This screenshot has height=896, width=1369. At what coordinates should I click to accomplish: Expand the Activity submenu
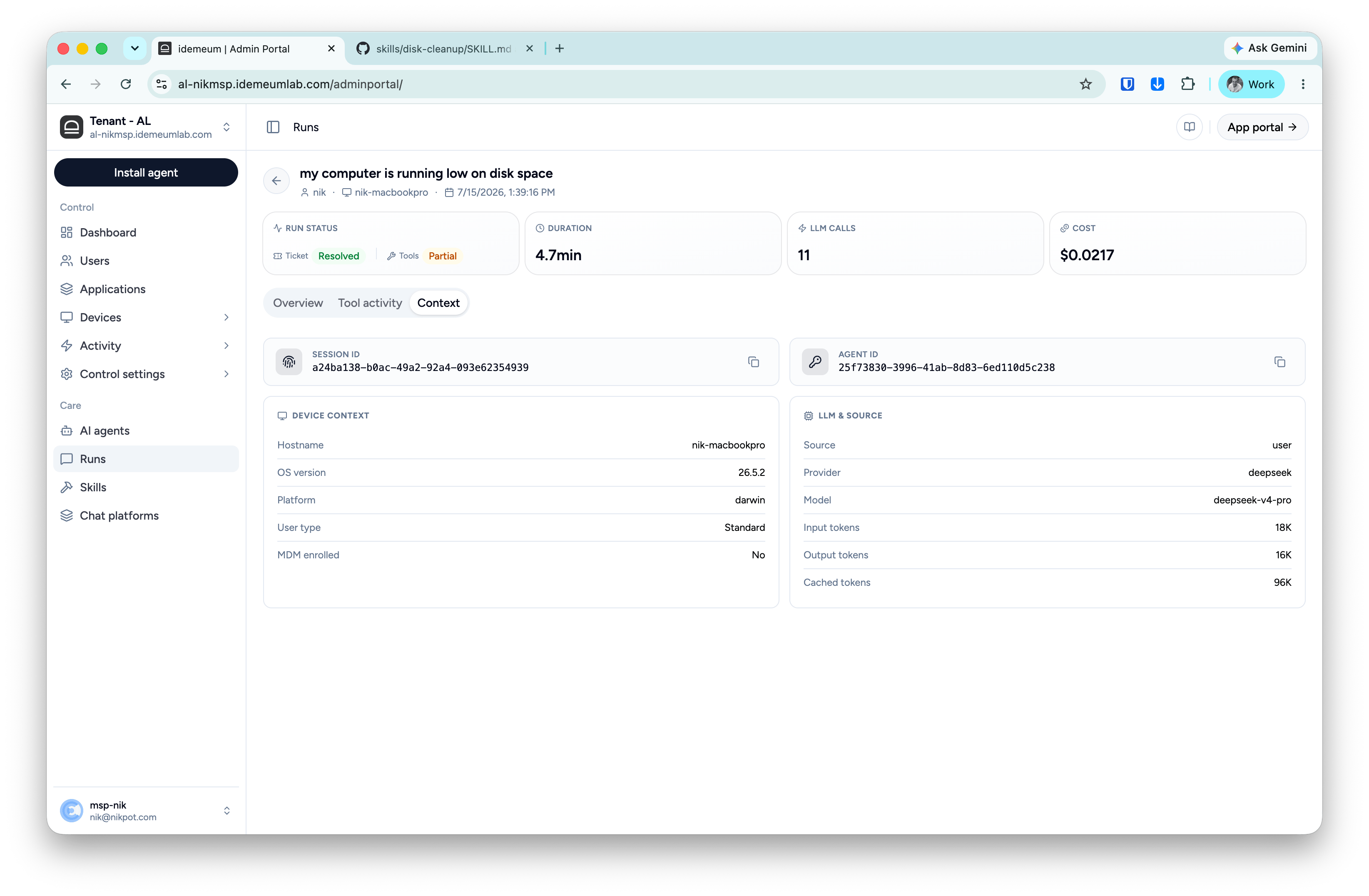(x=227, y=346)
